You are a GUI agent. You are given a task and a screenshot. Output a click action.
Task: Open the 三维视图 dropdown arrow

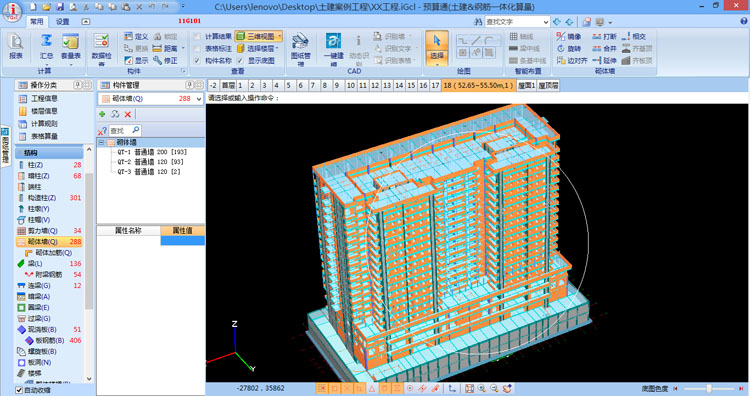pyautogui.click(x=279, y=36)
